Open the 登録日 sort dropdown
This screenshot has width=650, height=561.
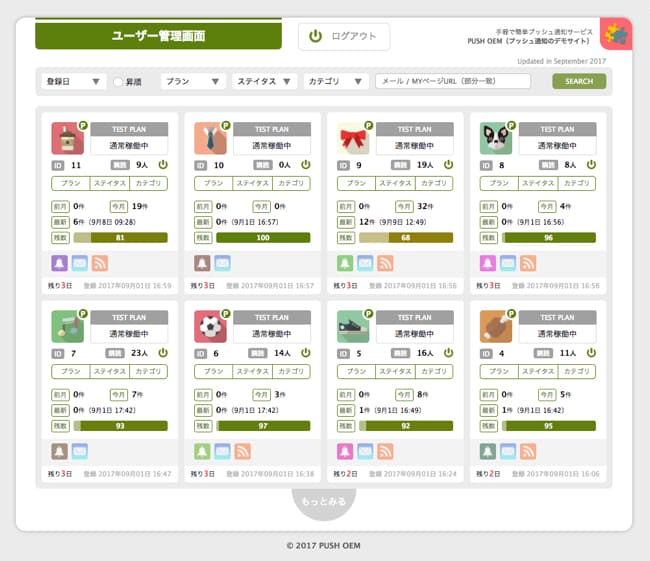click(74, 81)
